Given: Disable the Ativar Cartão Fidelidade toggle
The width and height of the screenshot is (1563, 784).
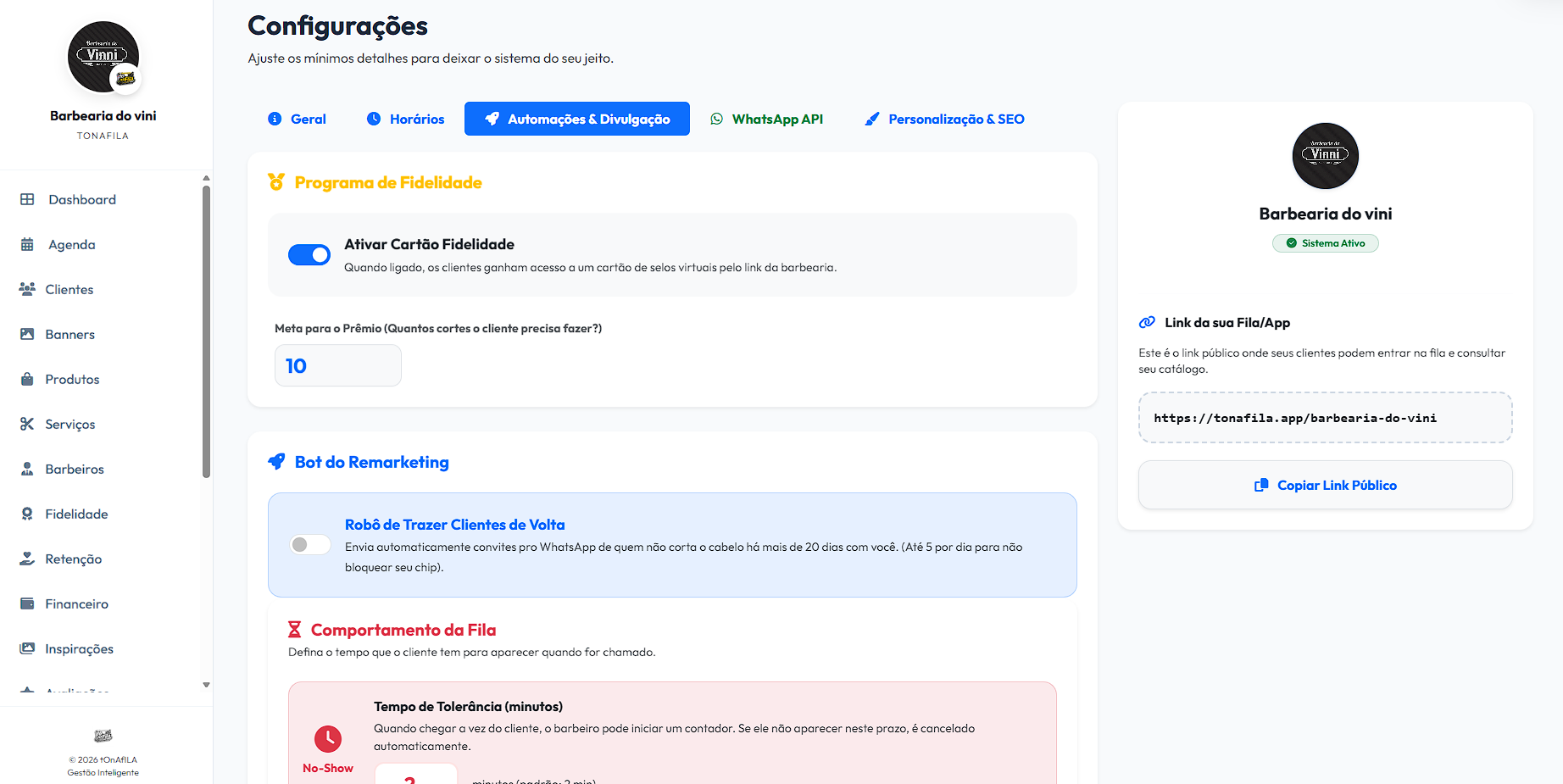Looking at the screenshot, I should point(309,254).
